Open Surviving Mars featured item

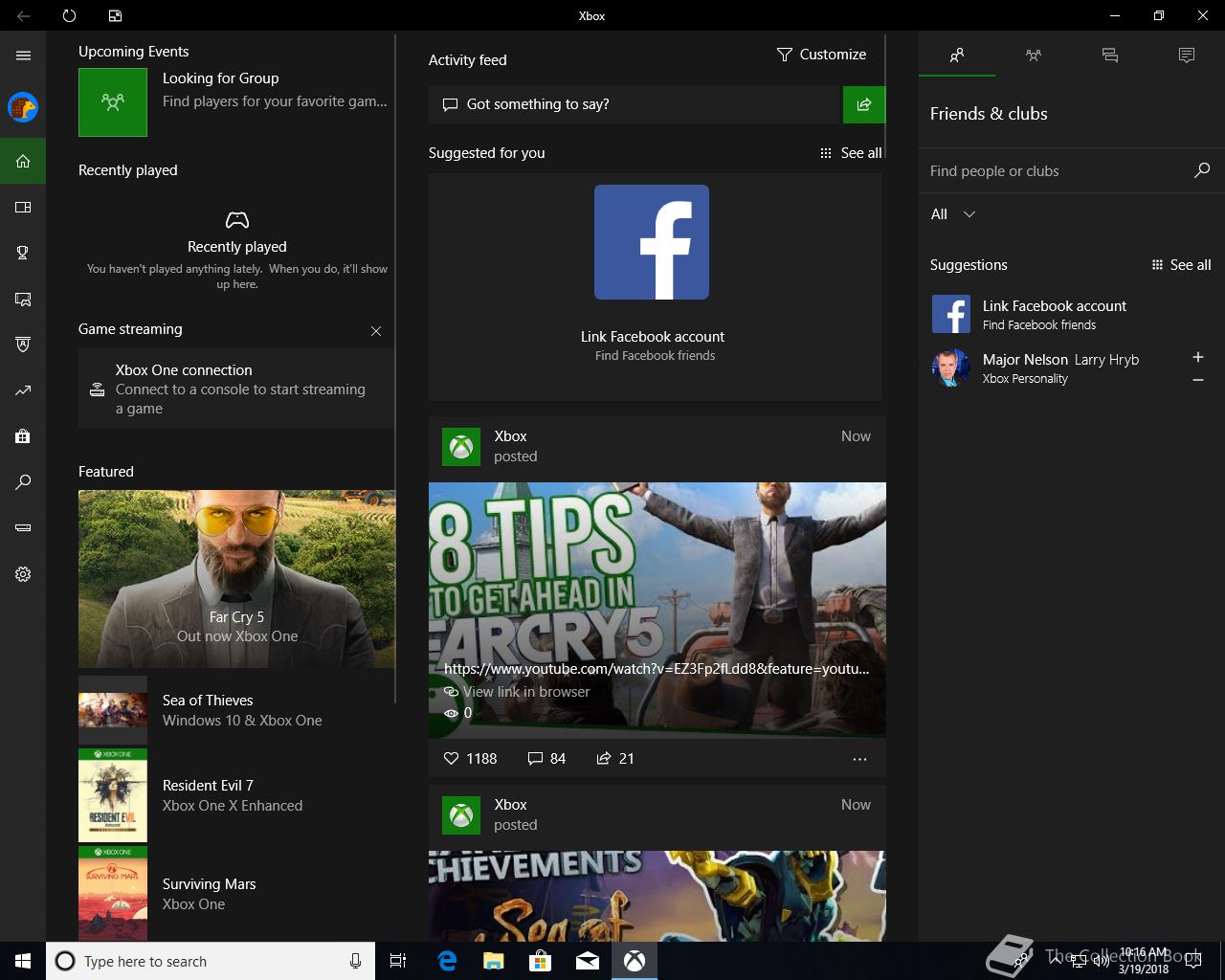[235, 894]
